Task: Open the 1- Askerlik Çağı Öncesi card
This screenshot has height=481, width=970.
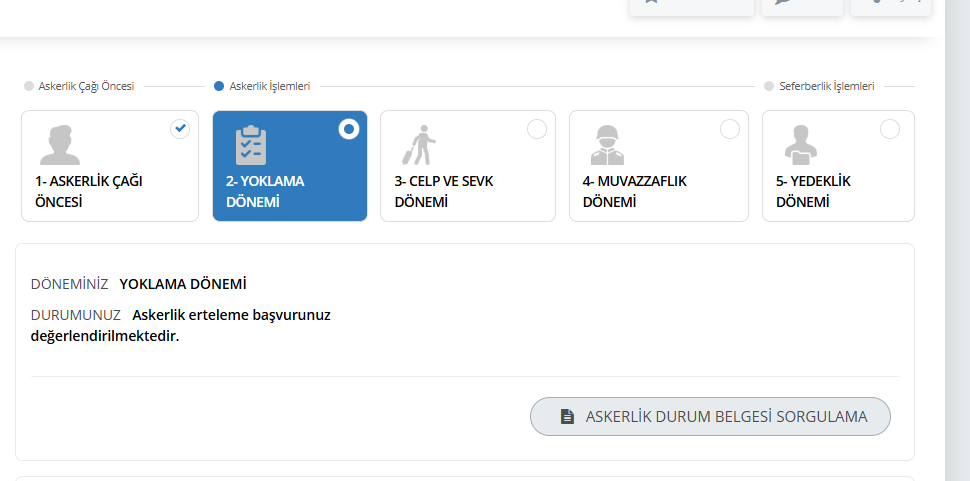Action: pos(110,166)
